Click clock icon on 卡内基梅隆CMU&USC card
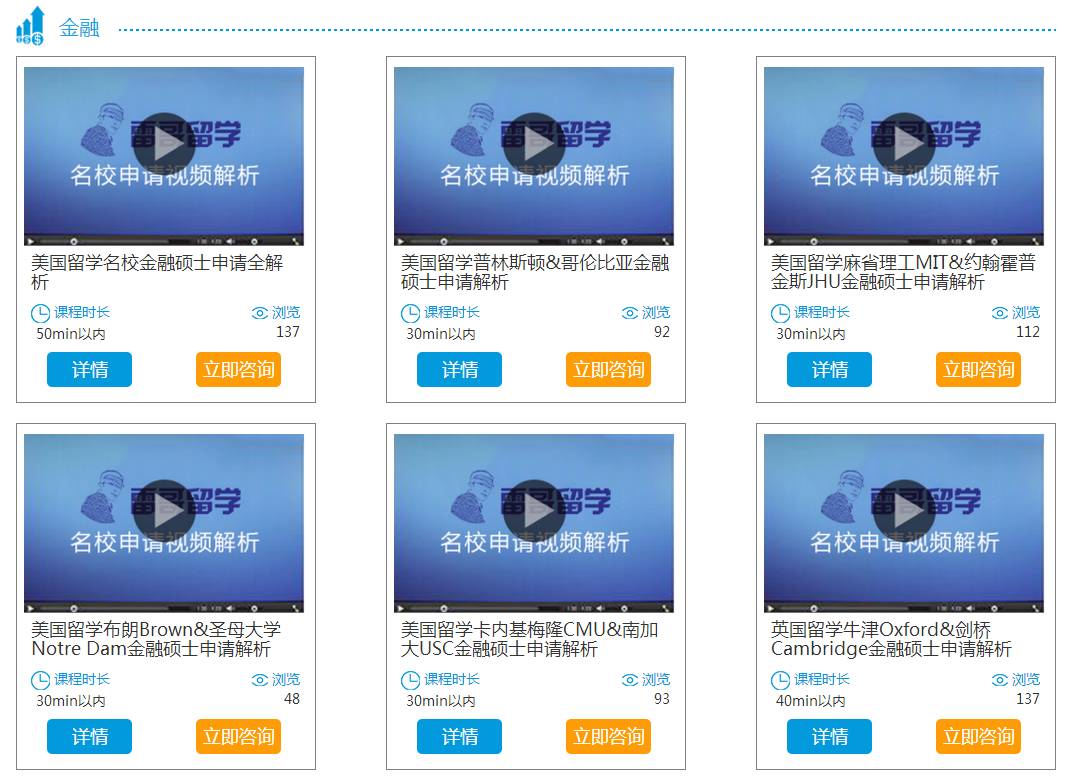The height and width of the screenshot is (776, 1066). [x=410, y=680]
